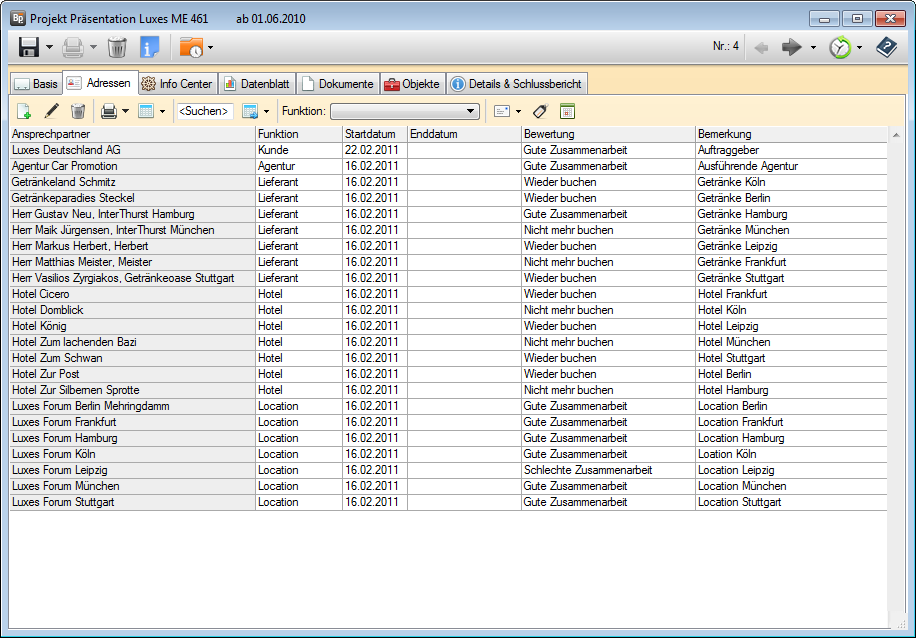The width and height of the screenshot is (916, 638).
Task: Expand the Funktion combo box
Action: 471,111
